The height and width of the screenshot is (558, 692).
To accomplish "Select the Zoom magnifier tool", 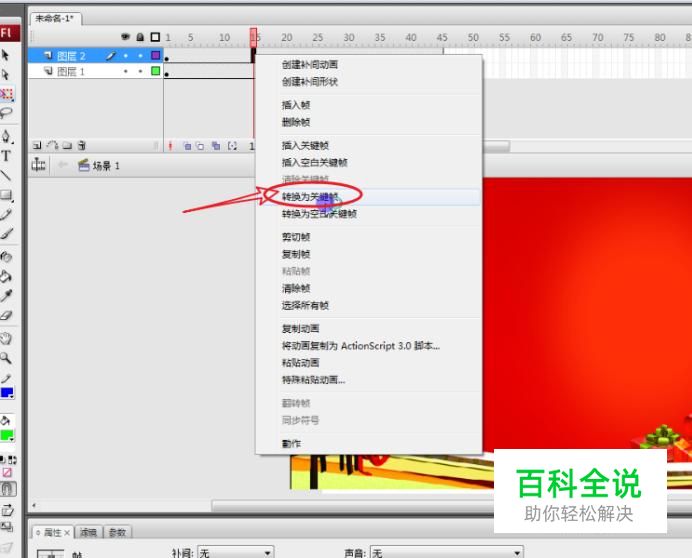I will [x=6, y=358].
